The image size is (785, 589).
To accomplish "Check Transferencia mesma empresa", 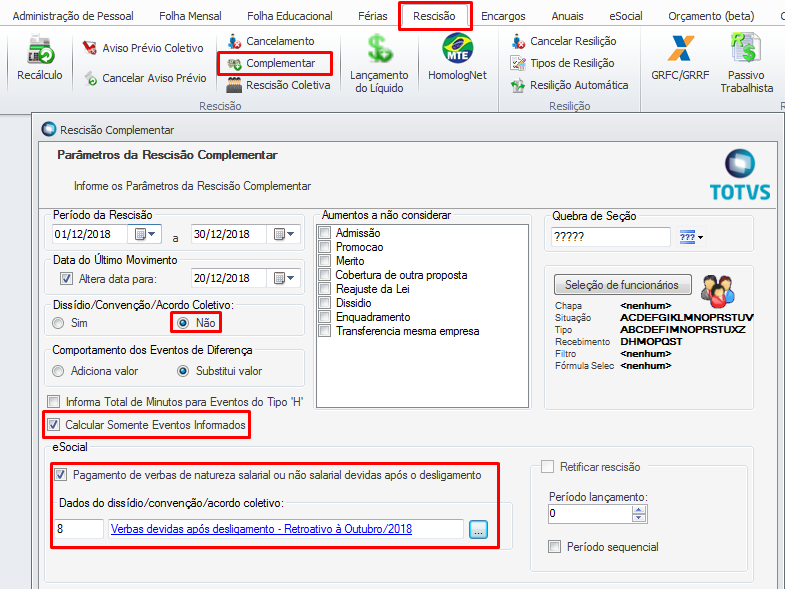I will 325,331.
